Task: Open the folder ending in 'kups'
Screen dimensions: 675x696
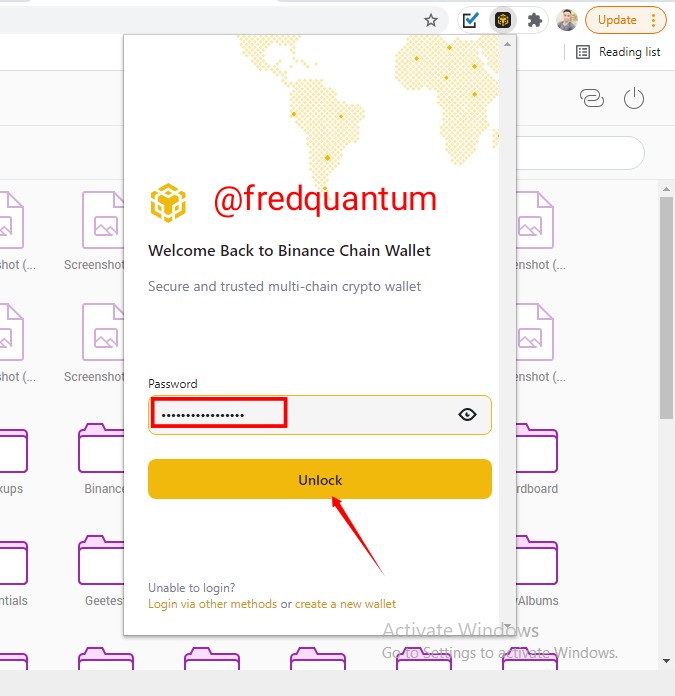Action: click(x=13, y=451)
